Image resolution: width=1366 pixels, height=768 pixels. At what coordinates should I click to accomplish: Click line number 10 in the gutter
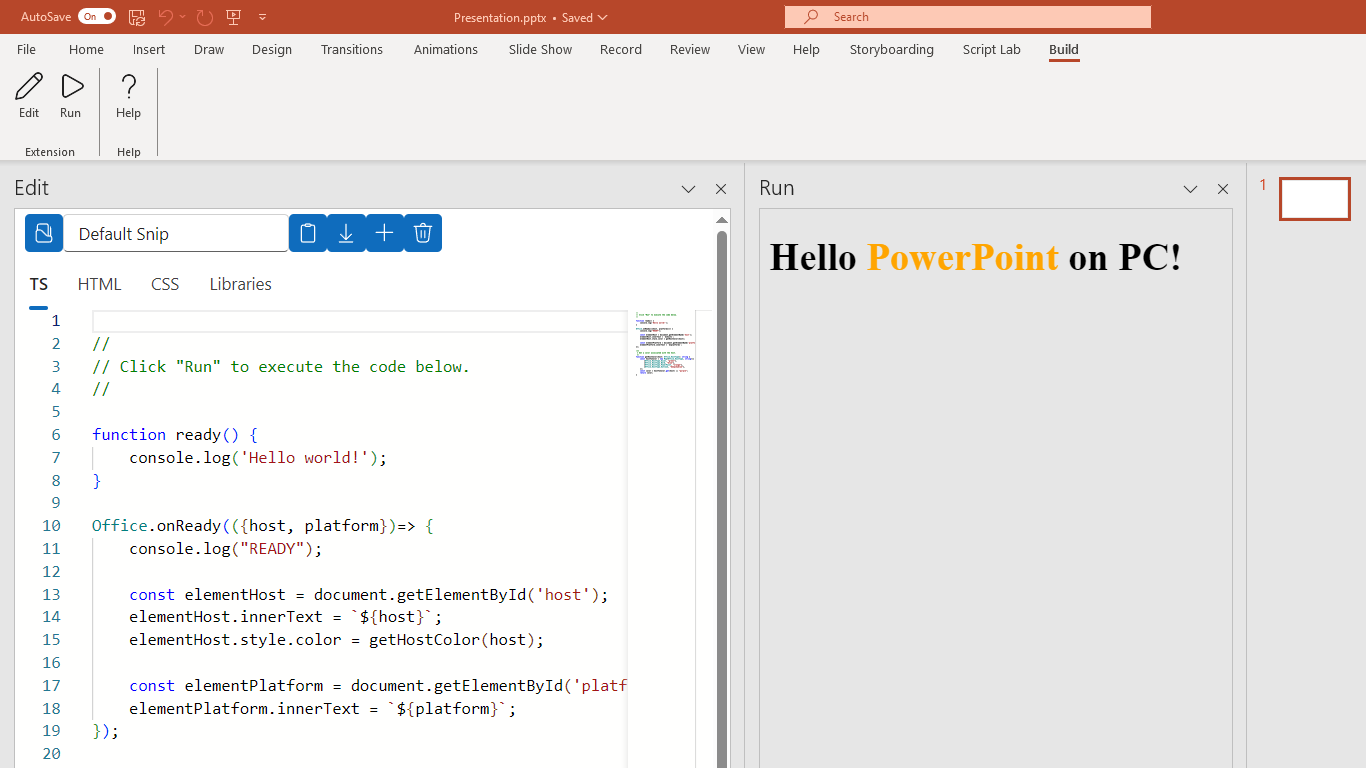click(51, 525)
